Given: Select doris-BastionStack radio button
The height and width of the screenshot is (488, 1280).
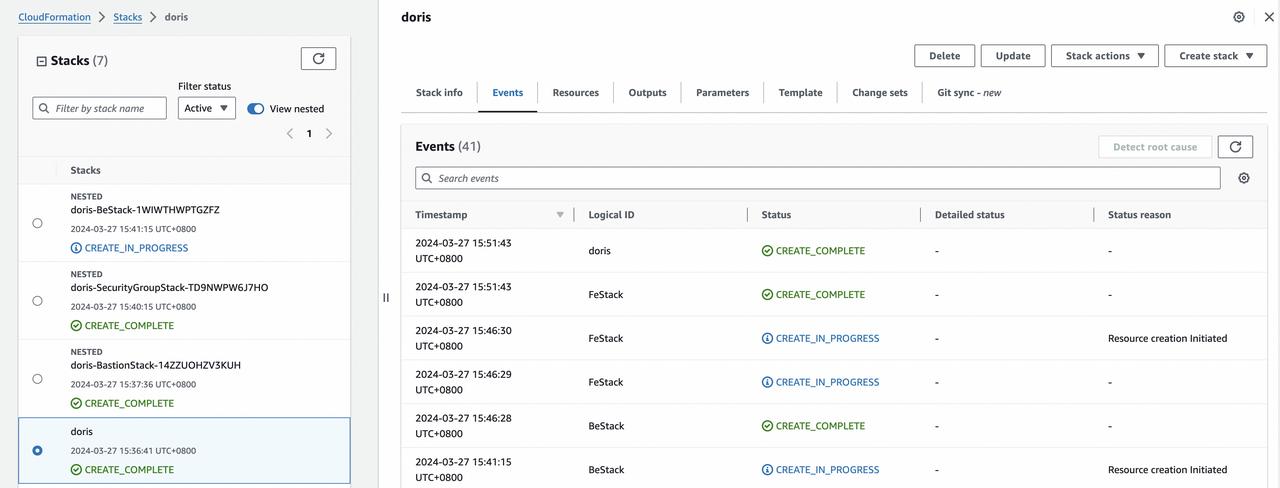Looking at the screenshot, I should pyautogui.click(x=37, y=379).
